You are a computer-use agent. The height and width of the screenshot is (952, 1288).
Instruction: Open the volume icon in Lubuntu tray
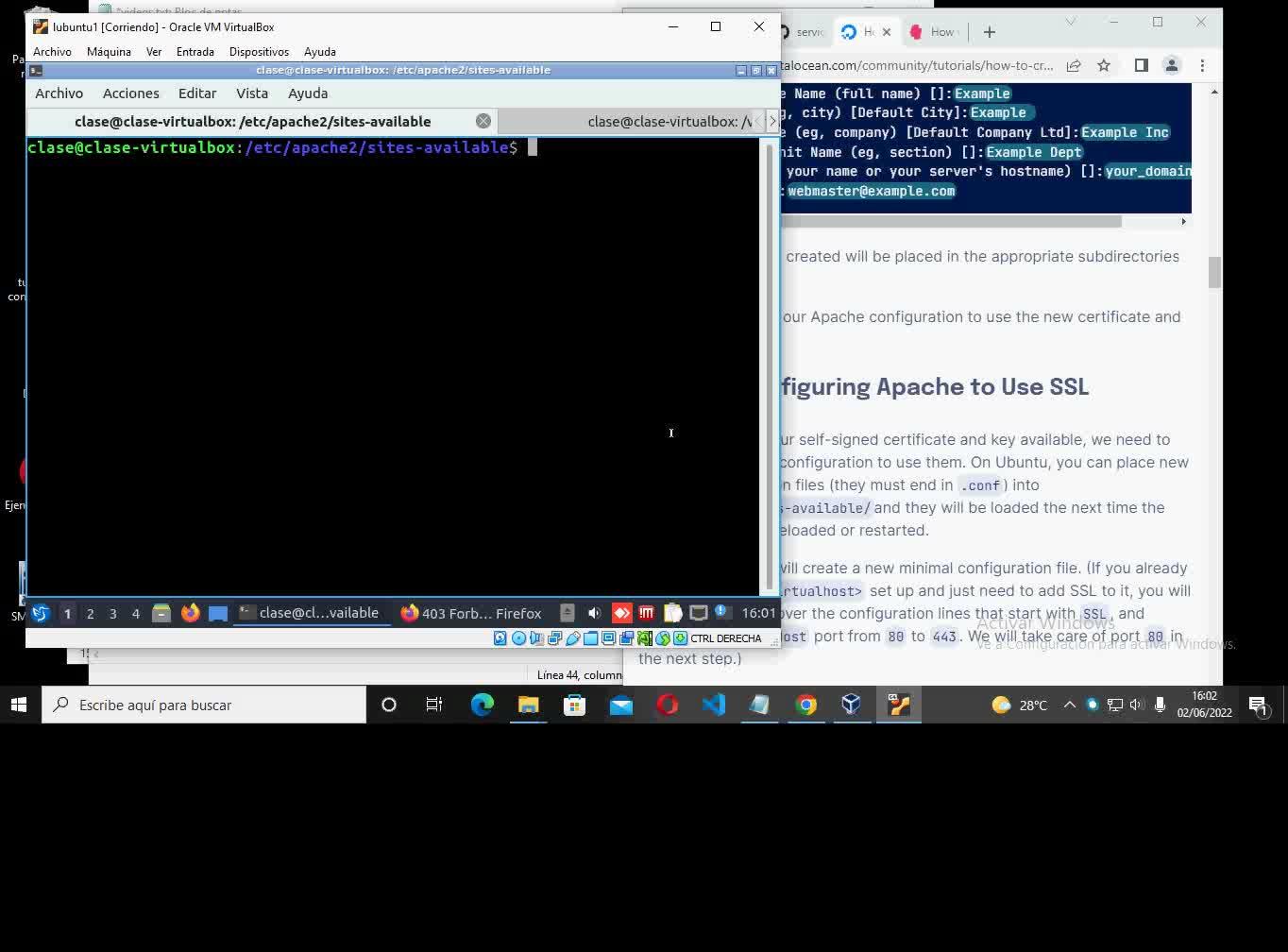click(x=594, y=613)
